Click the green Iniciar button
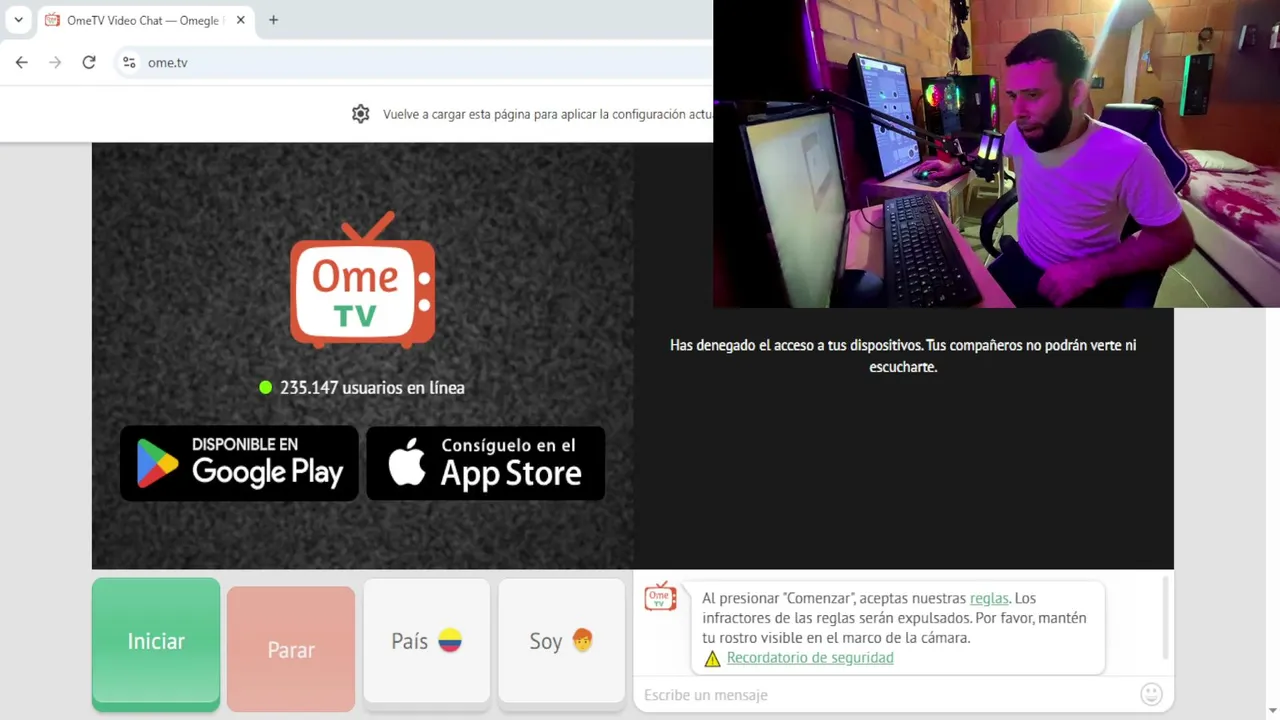This screenshot has width=1280, height=720. 156,642
